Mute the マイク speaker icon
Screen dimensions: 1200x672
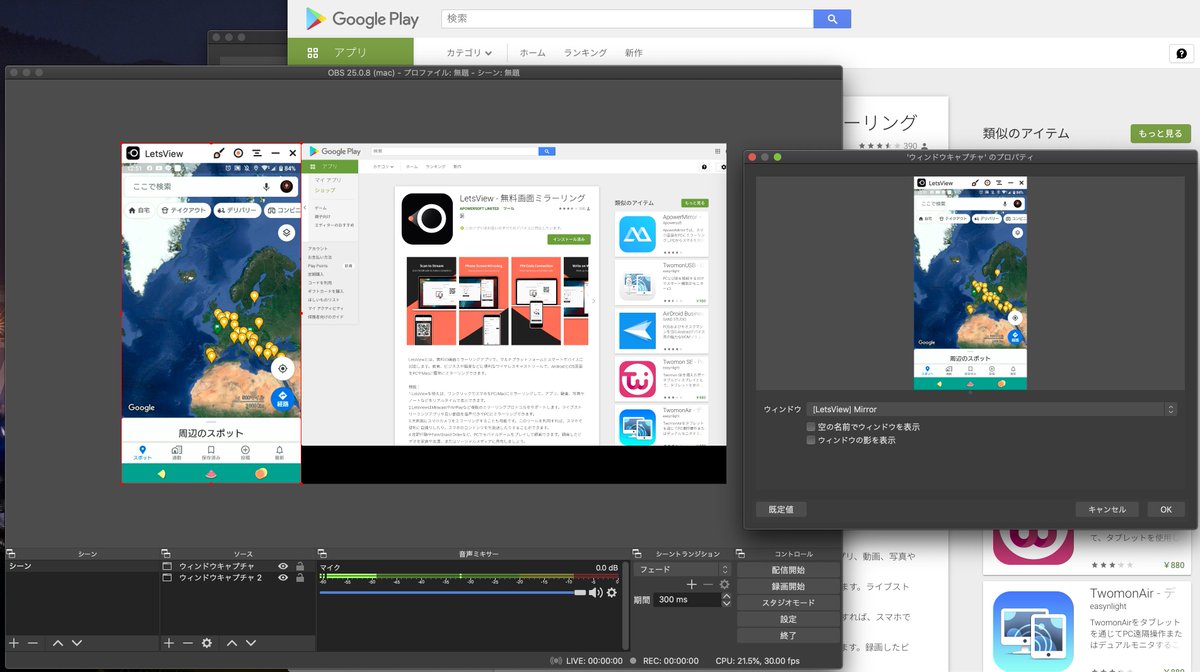click(595, 592)
